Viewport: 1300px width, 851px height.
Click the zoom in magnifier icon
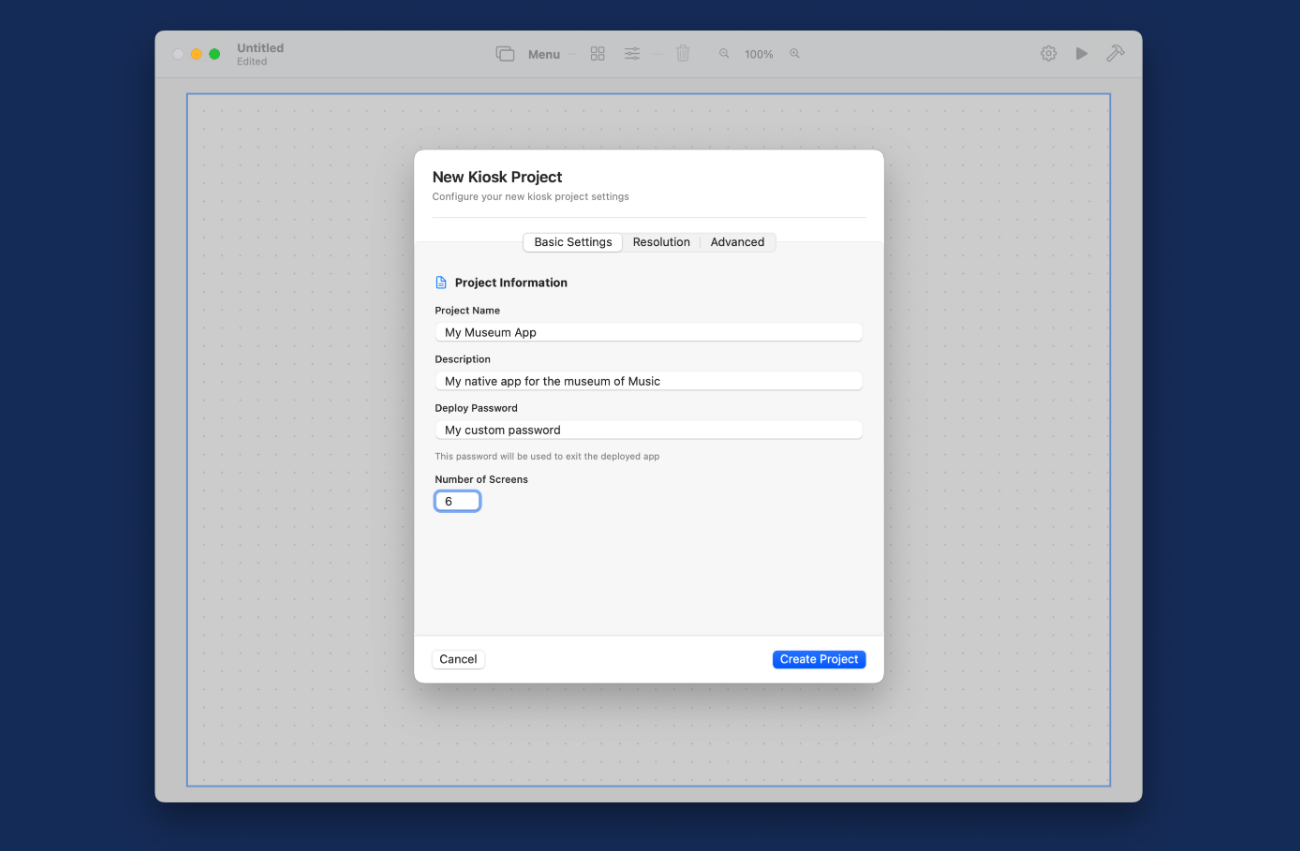795,54
